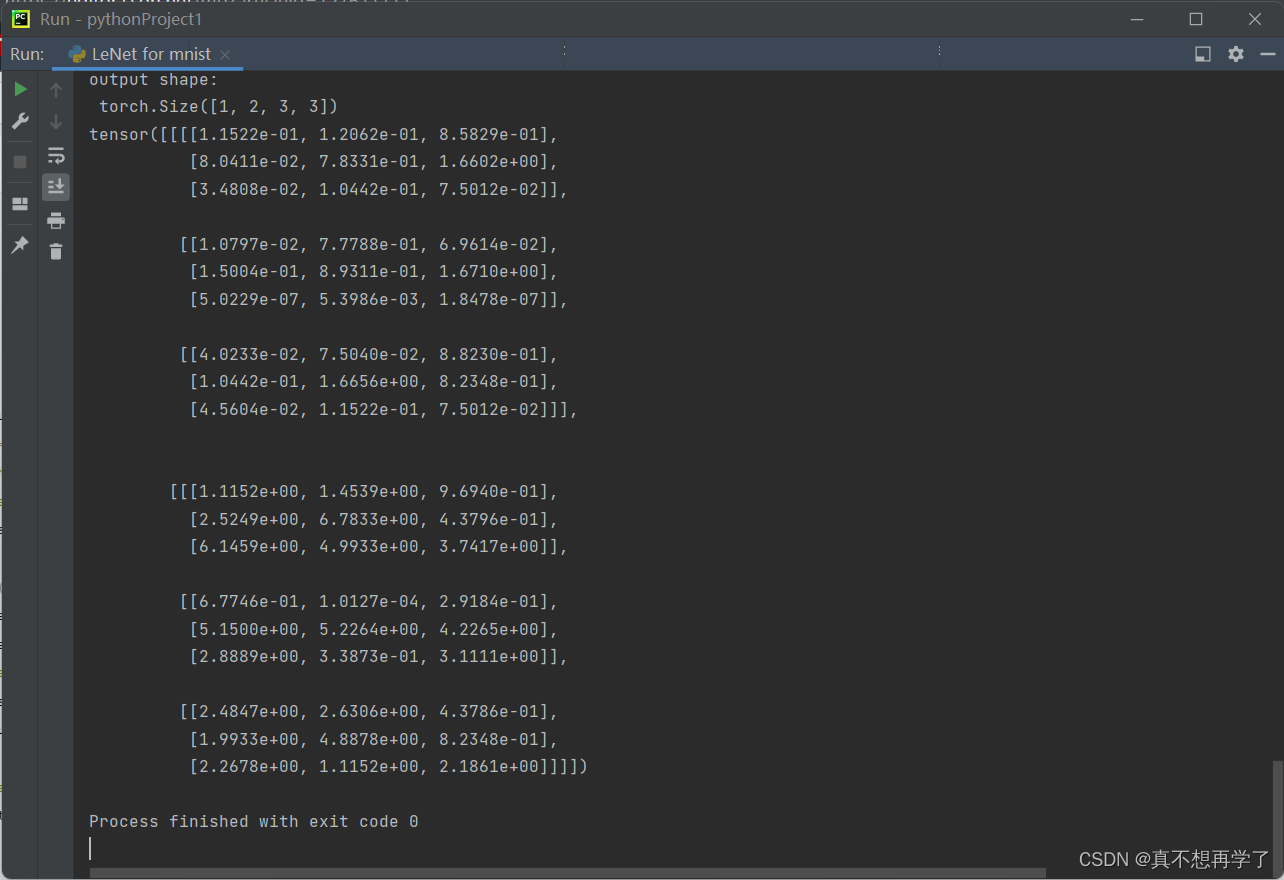Screen dimensions: 1284x880
Task: Open the Run tool window gear options
Action: 1236,54
